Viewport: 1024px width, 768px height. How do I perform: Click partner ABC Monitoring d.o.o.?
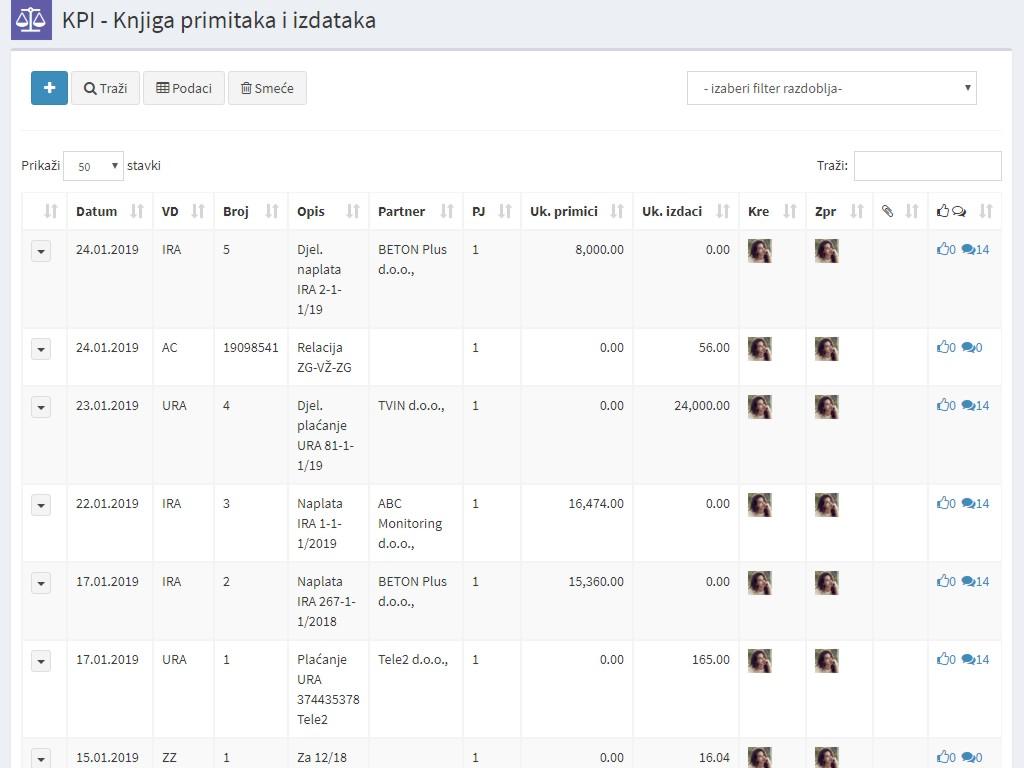coord(410,523)
